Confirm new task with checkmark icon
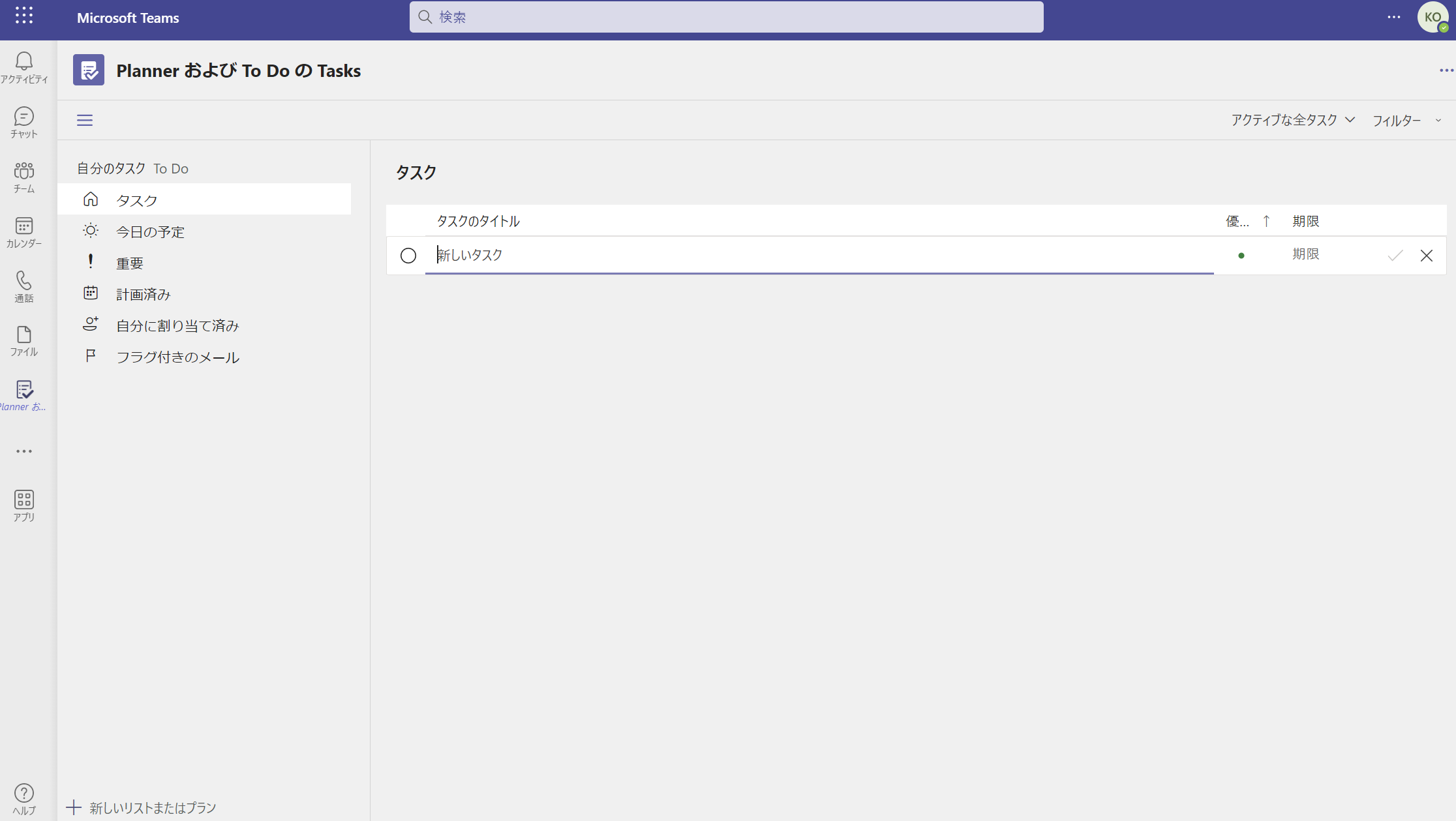Viewport: 1456px width, 821px height. [x=1395, y=256]
